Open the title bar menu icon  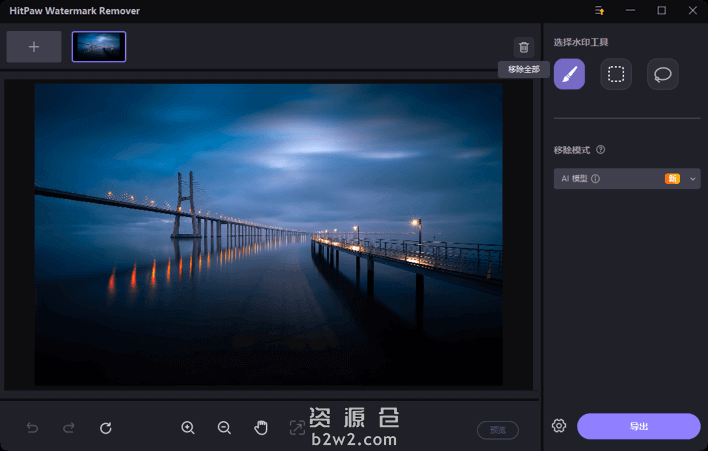pyautogui.click(x=600, y=10)
